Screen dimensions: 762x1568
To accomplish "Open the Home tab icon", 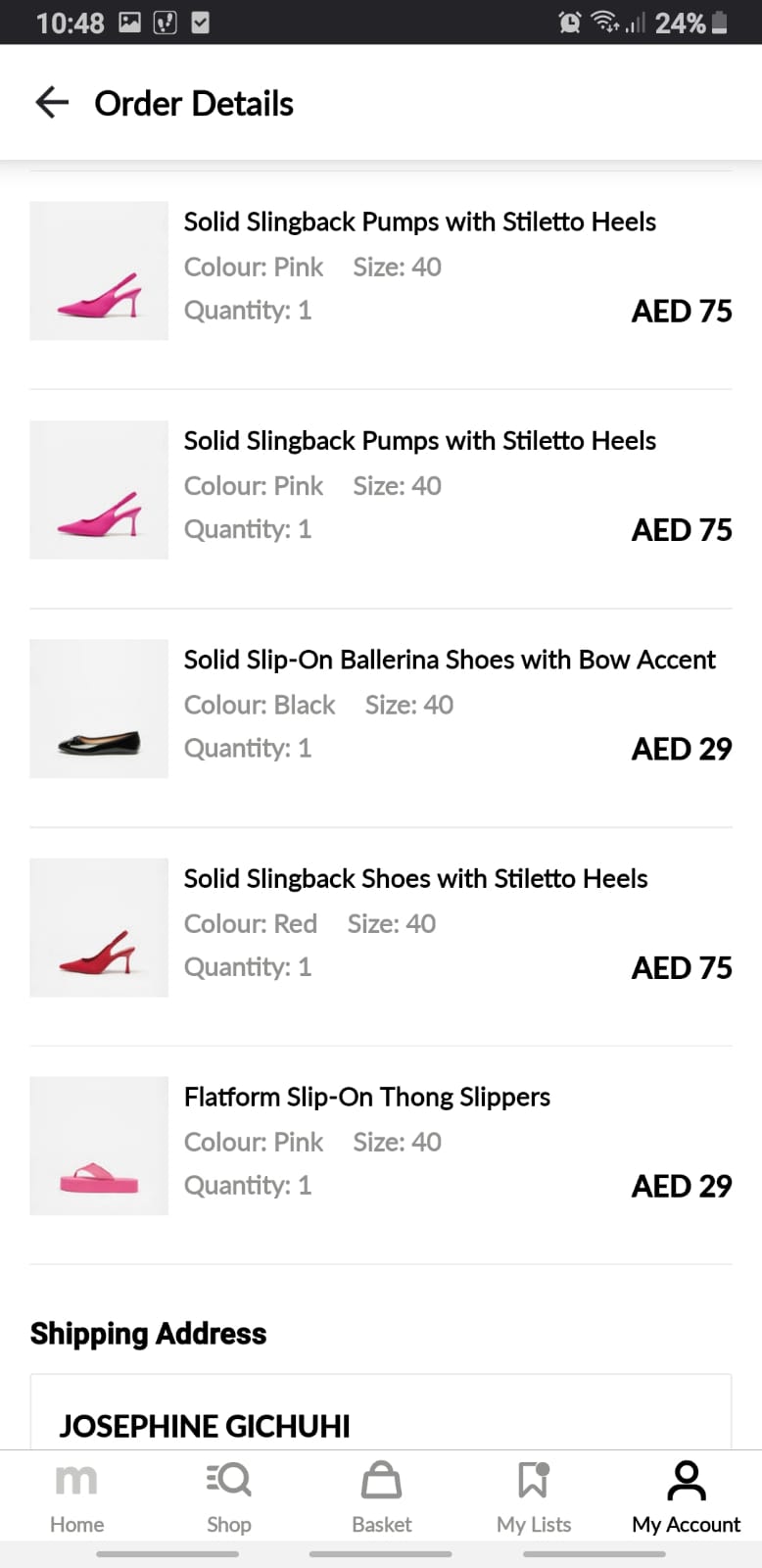I will pos(76,1481).
